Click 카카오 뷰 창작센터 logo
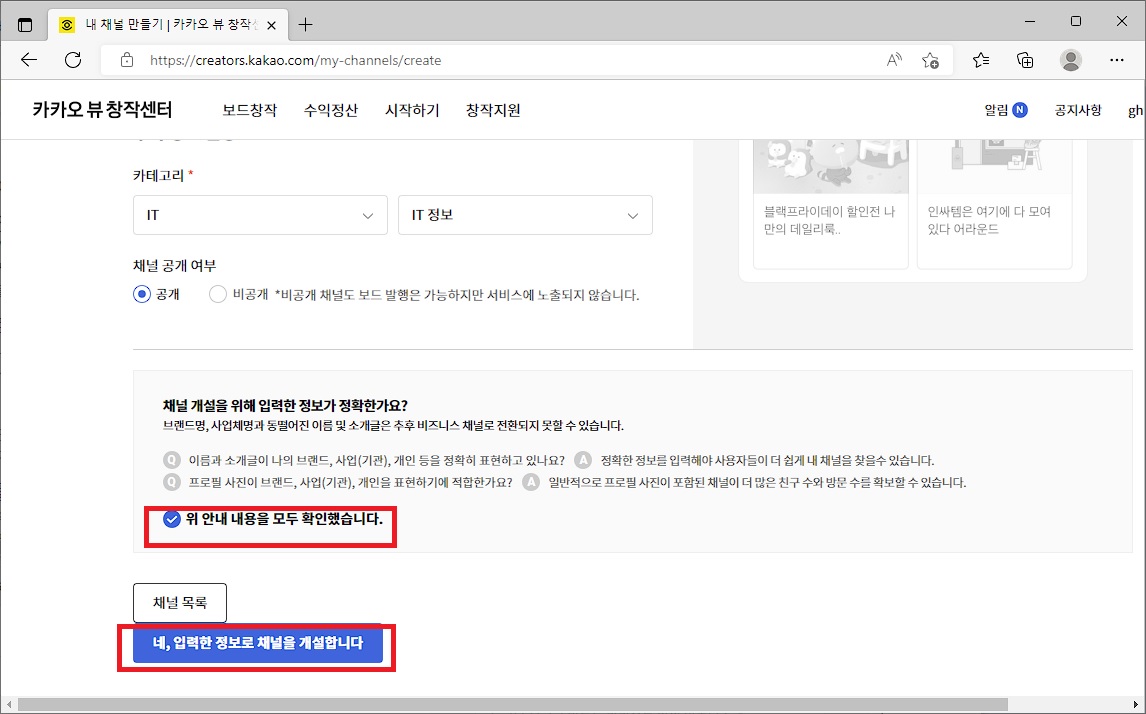Image resolution: width=1146 pixels, height=714 pixels. click(102, 110)
